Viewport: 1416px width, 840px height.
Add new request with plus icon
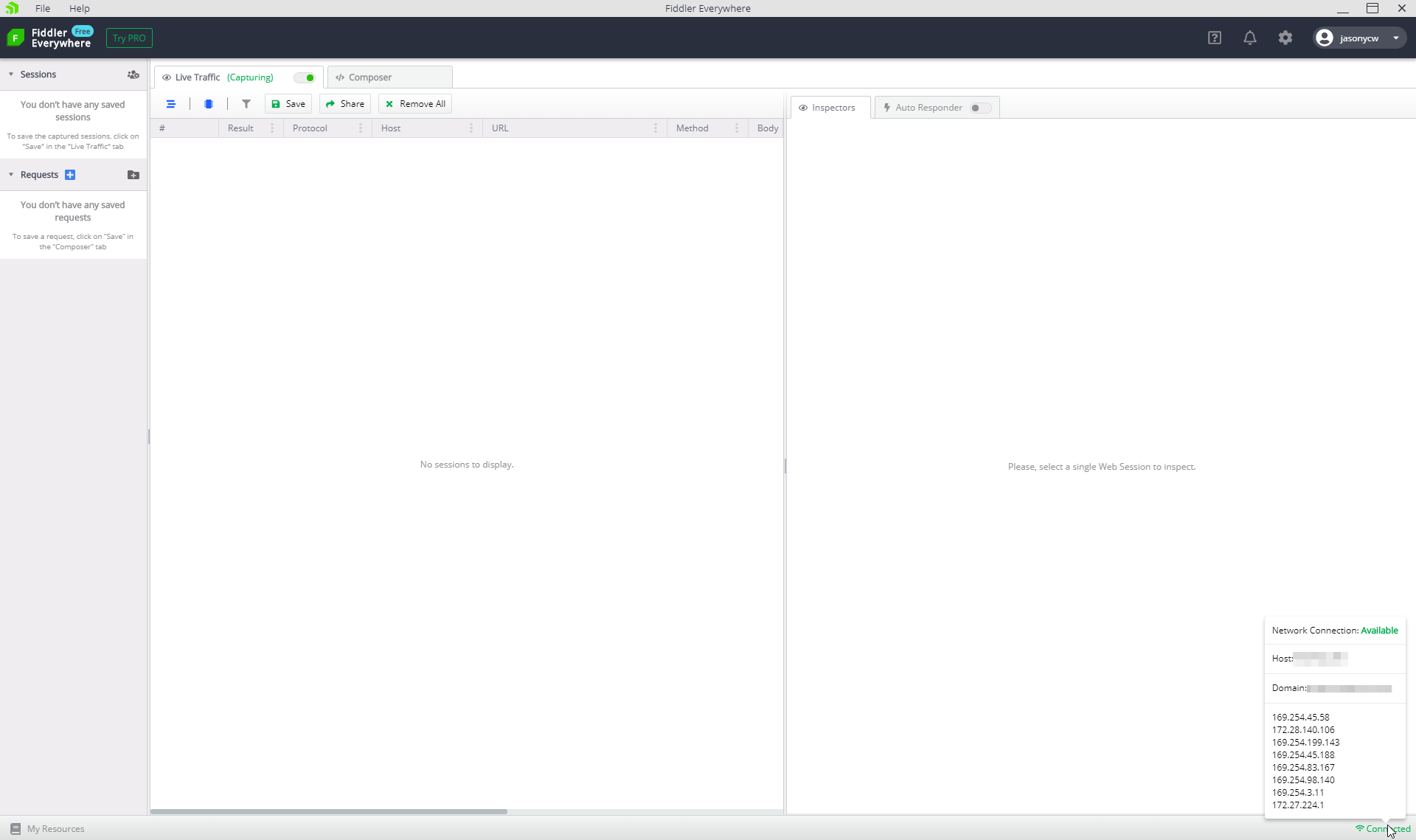(70, 175)
